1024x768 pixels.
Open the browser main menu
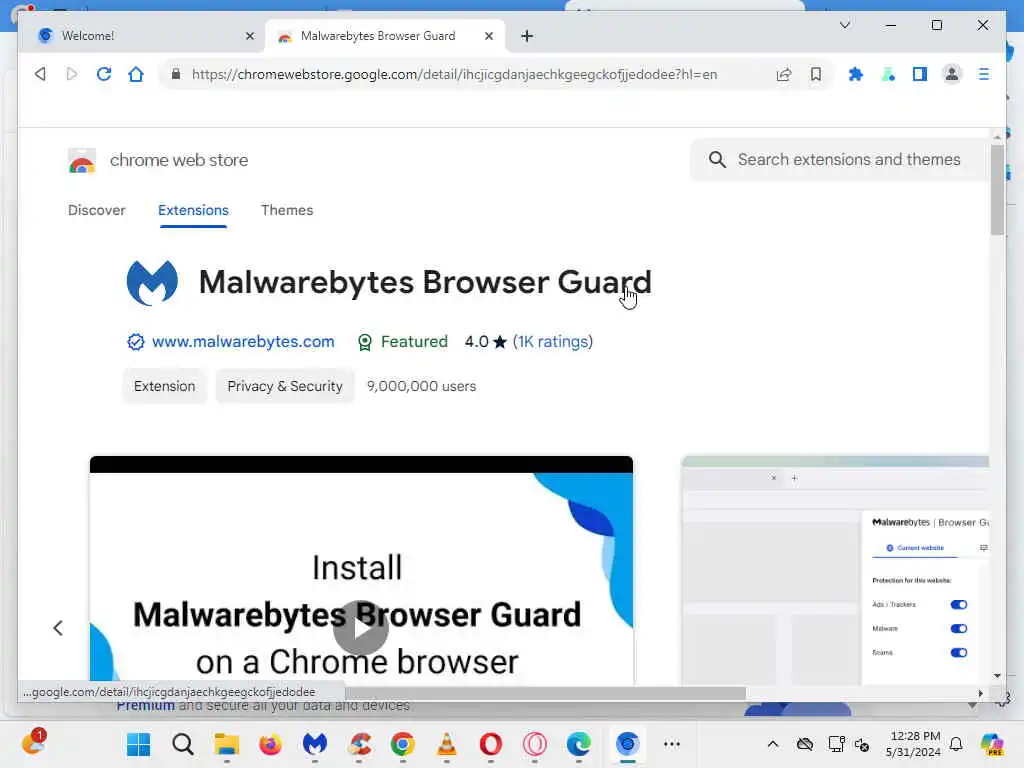[984, 74]
